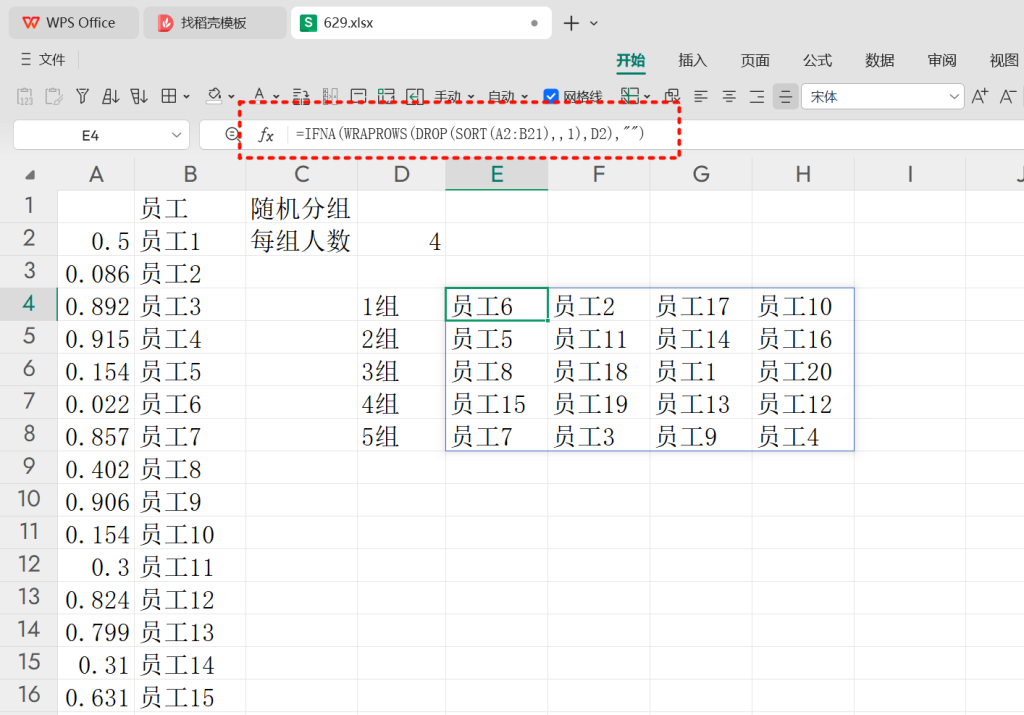Open the 自动 dropdown
The width and height of the screenshot is (1024, 715).
coord(508,97)
